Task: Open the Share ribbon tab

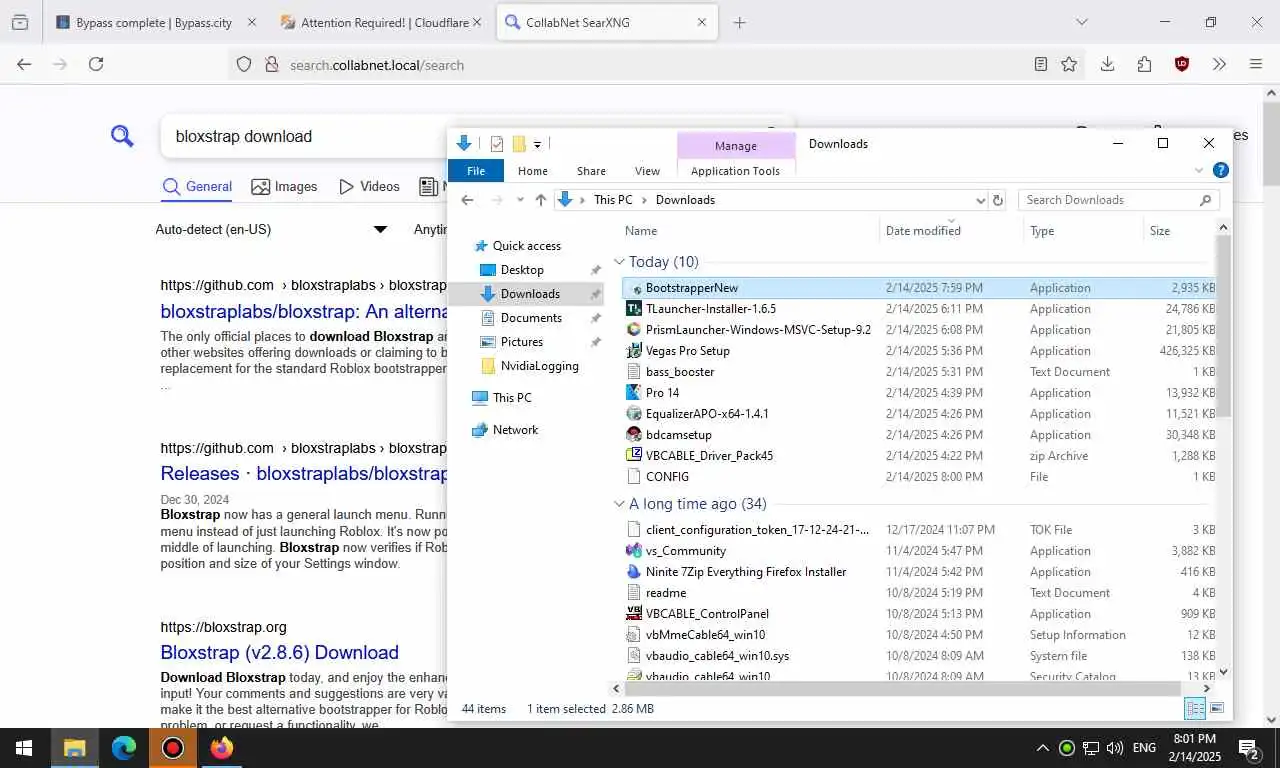Action: click(x=591, y=171)
